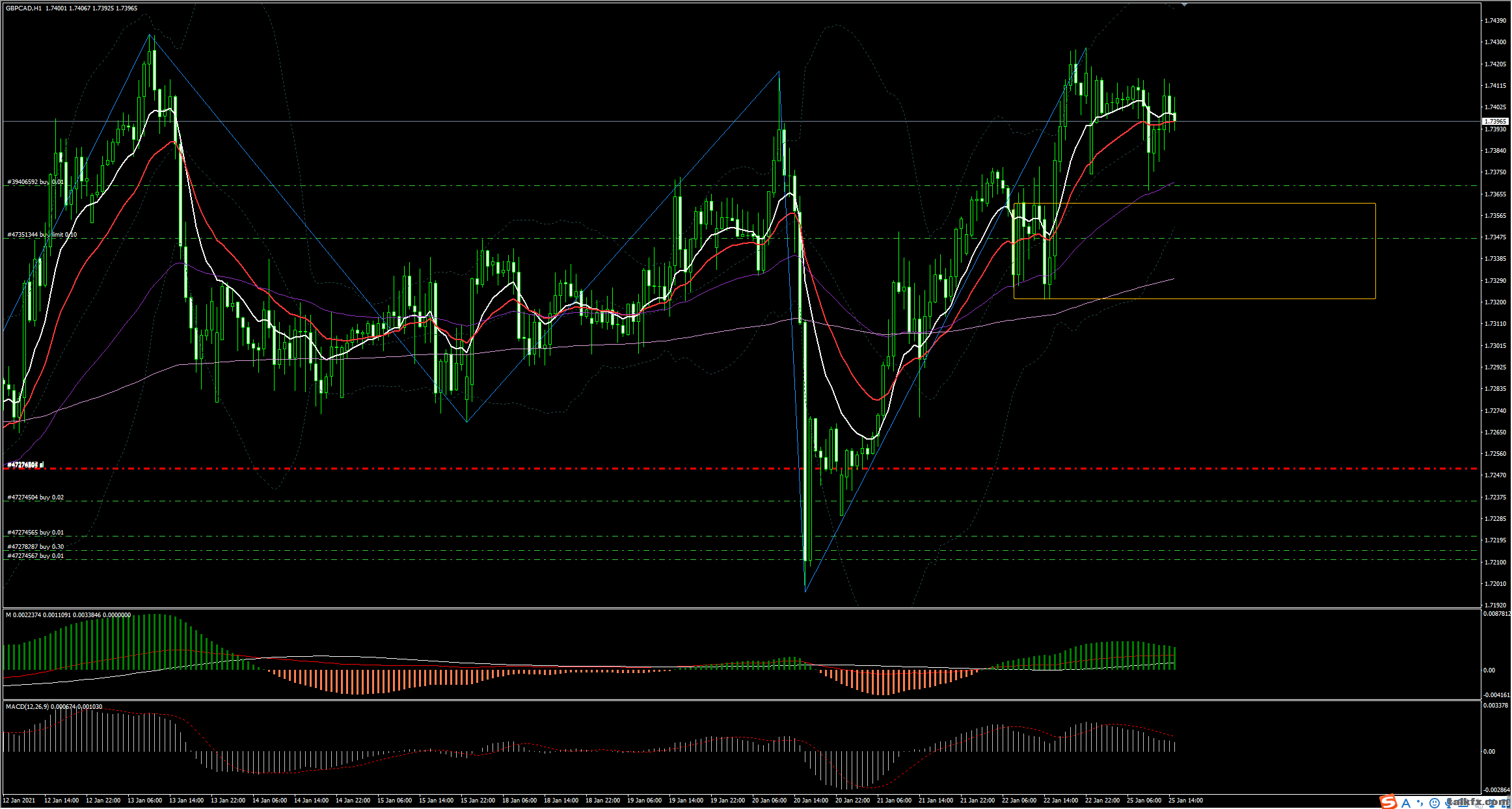
Task: Click indicator scale value 0.0087812
Action: point(1497,613)
